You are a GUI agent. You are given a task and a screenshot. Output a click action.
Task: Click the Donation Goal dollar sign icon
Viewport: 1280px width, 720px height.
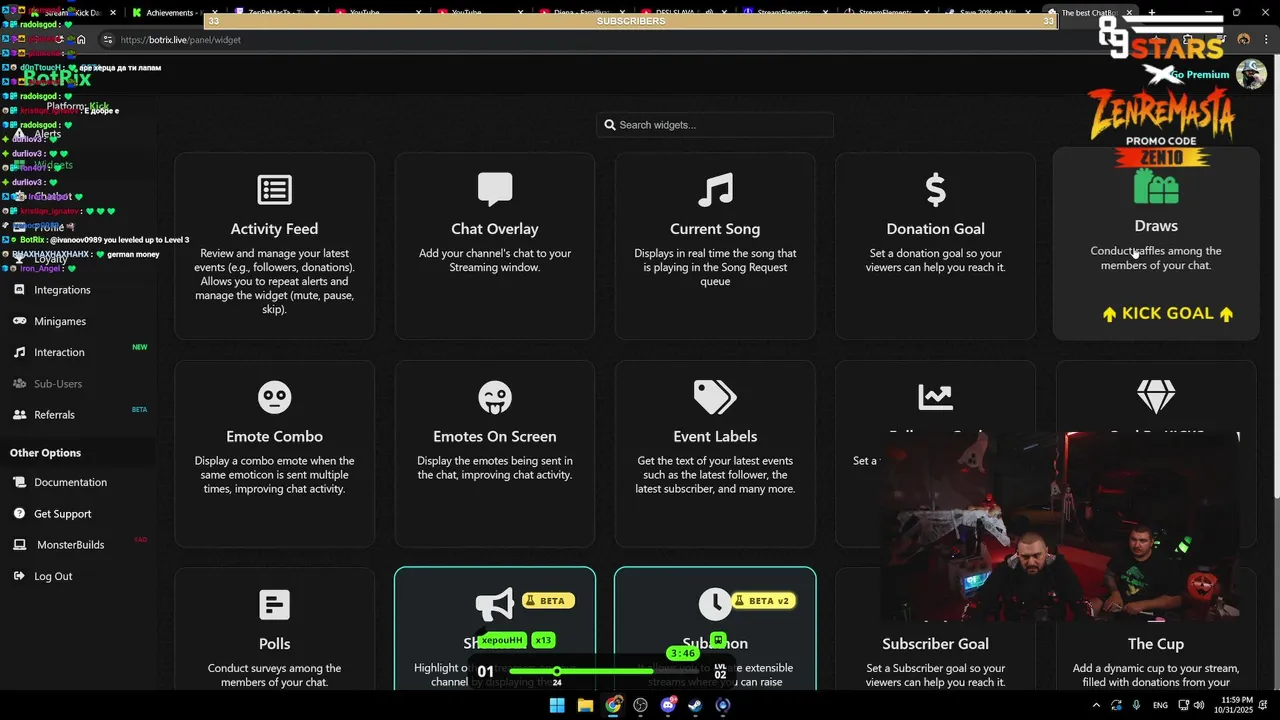point(935,189)
